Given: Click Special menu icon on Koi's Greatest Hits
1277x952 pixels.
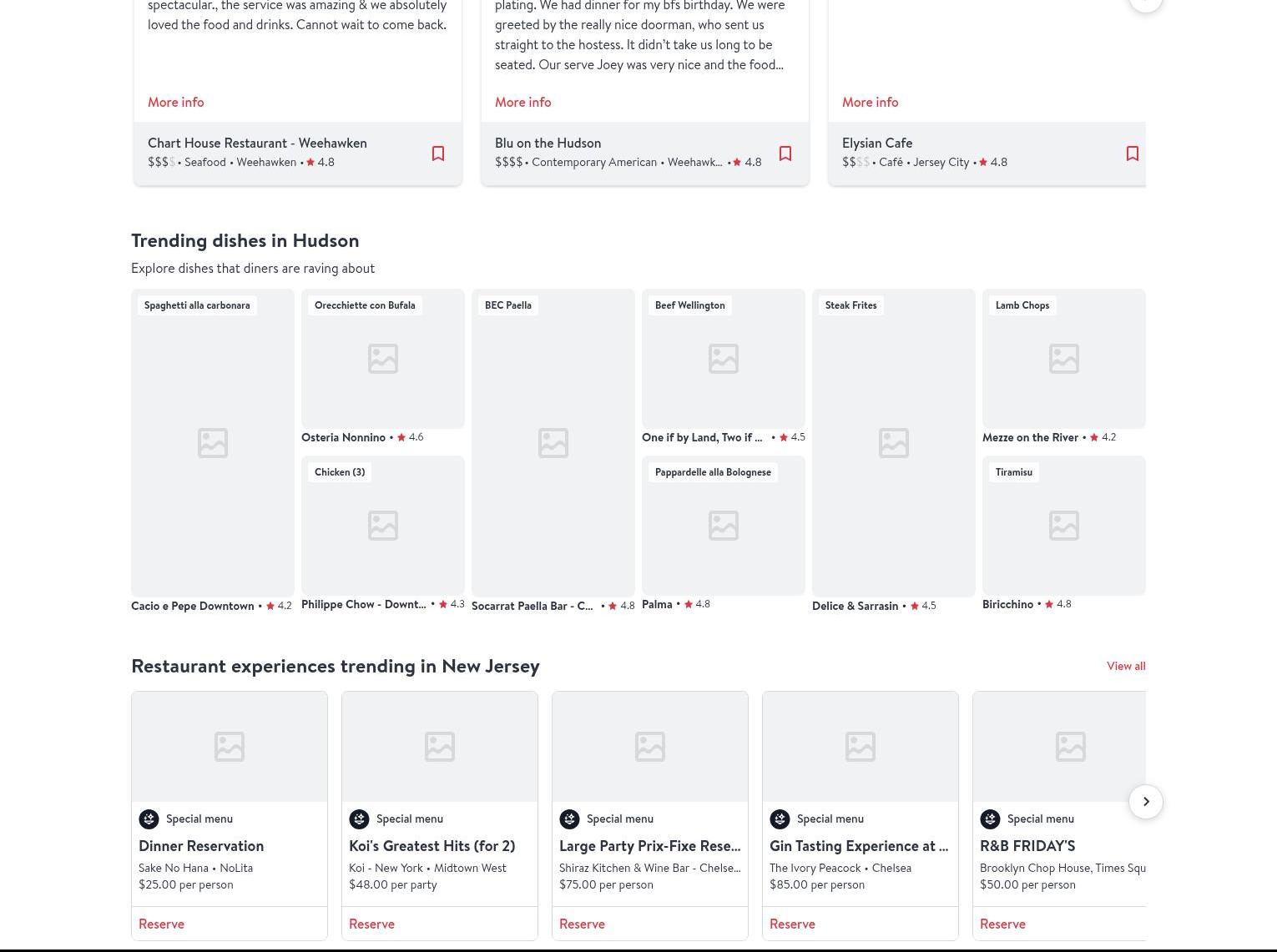Looking at the screenshot, I should [x=359, y=819].
